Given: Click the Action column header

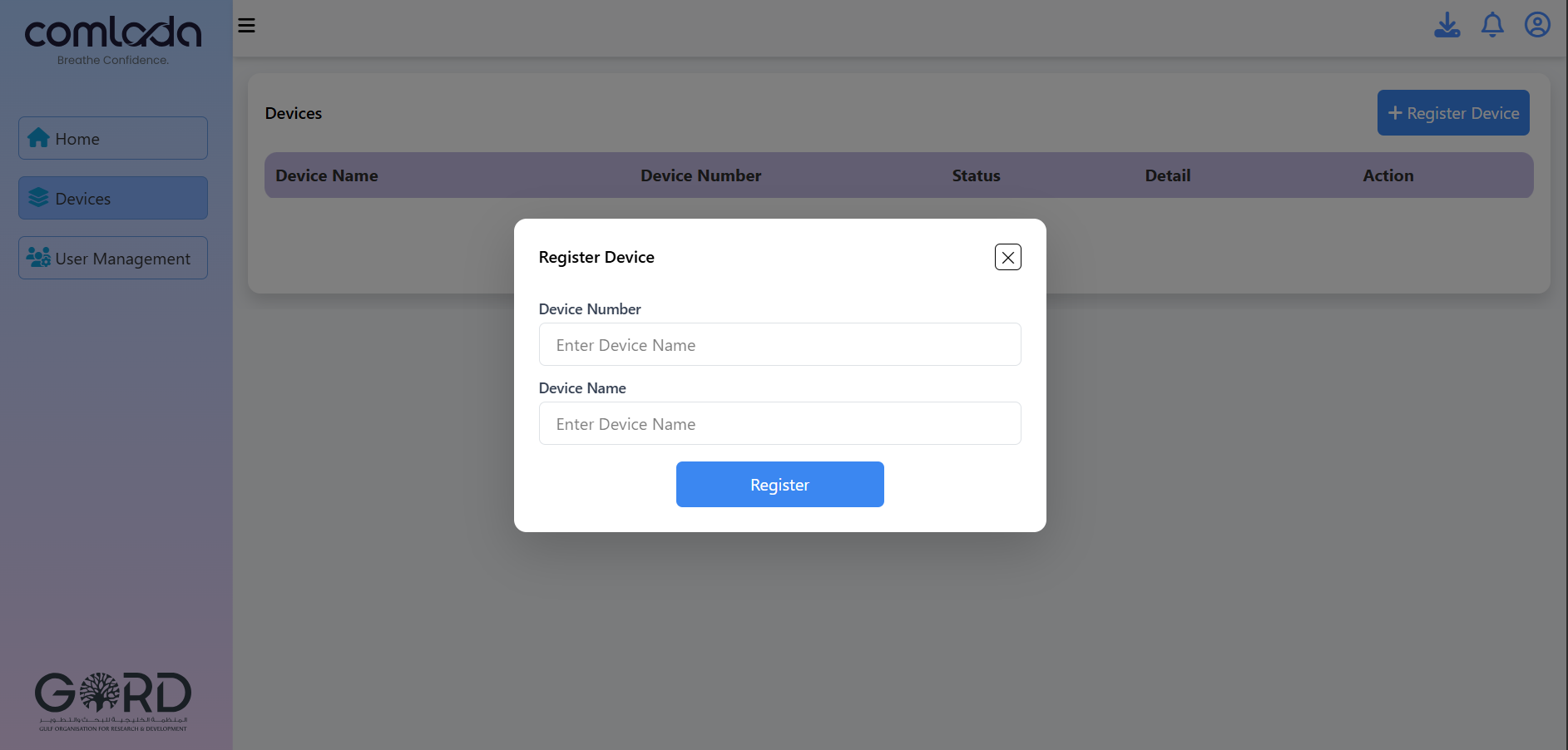Looking at the screenshot, I should 1387,175.
